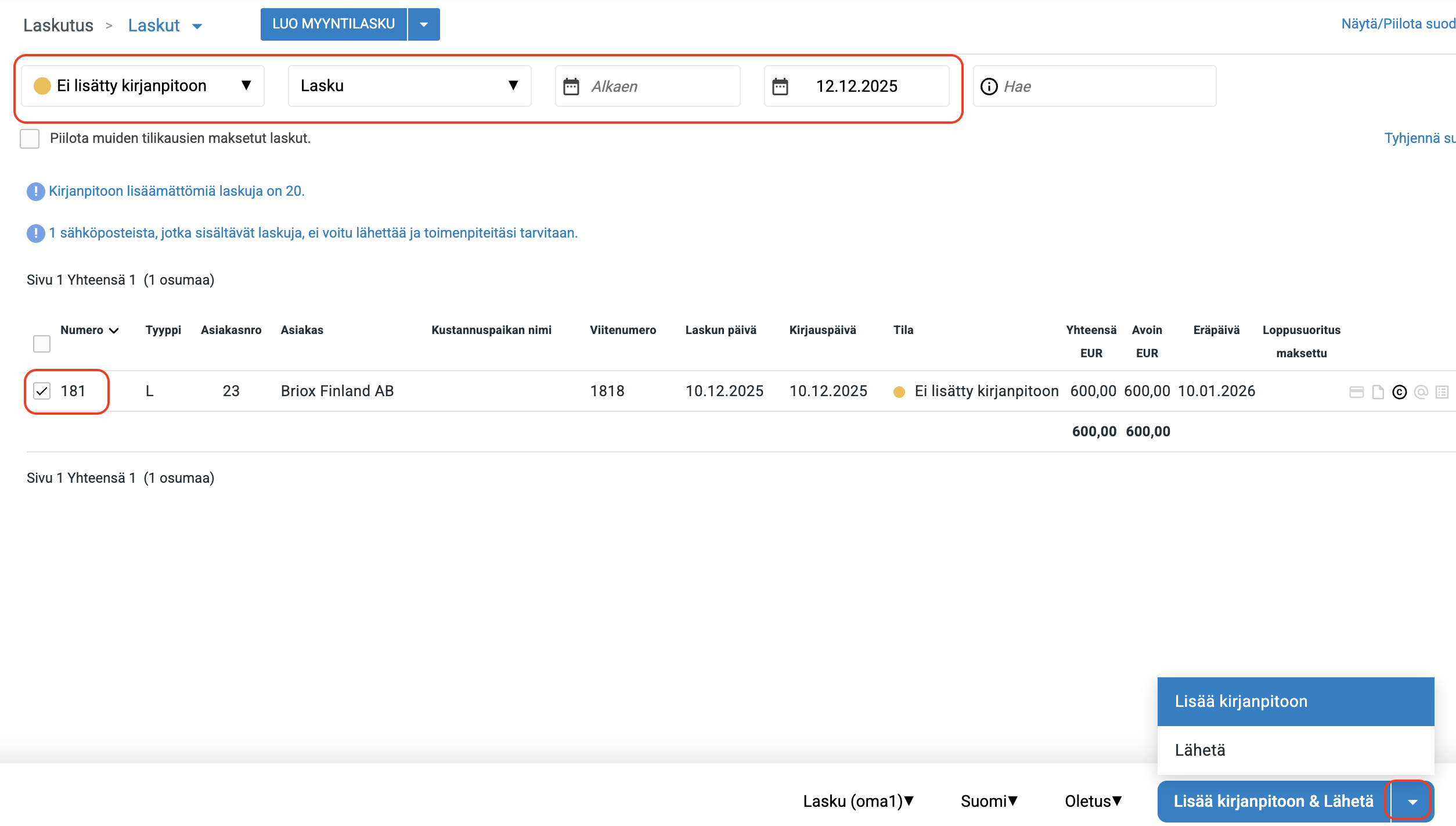Click the info icon in the Hae search box

click(x=989, y=87)
